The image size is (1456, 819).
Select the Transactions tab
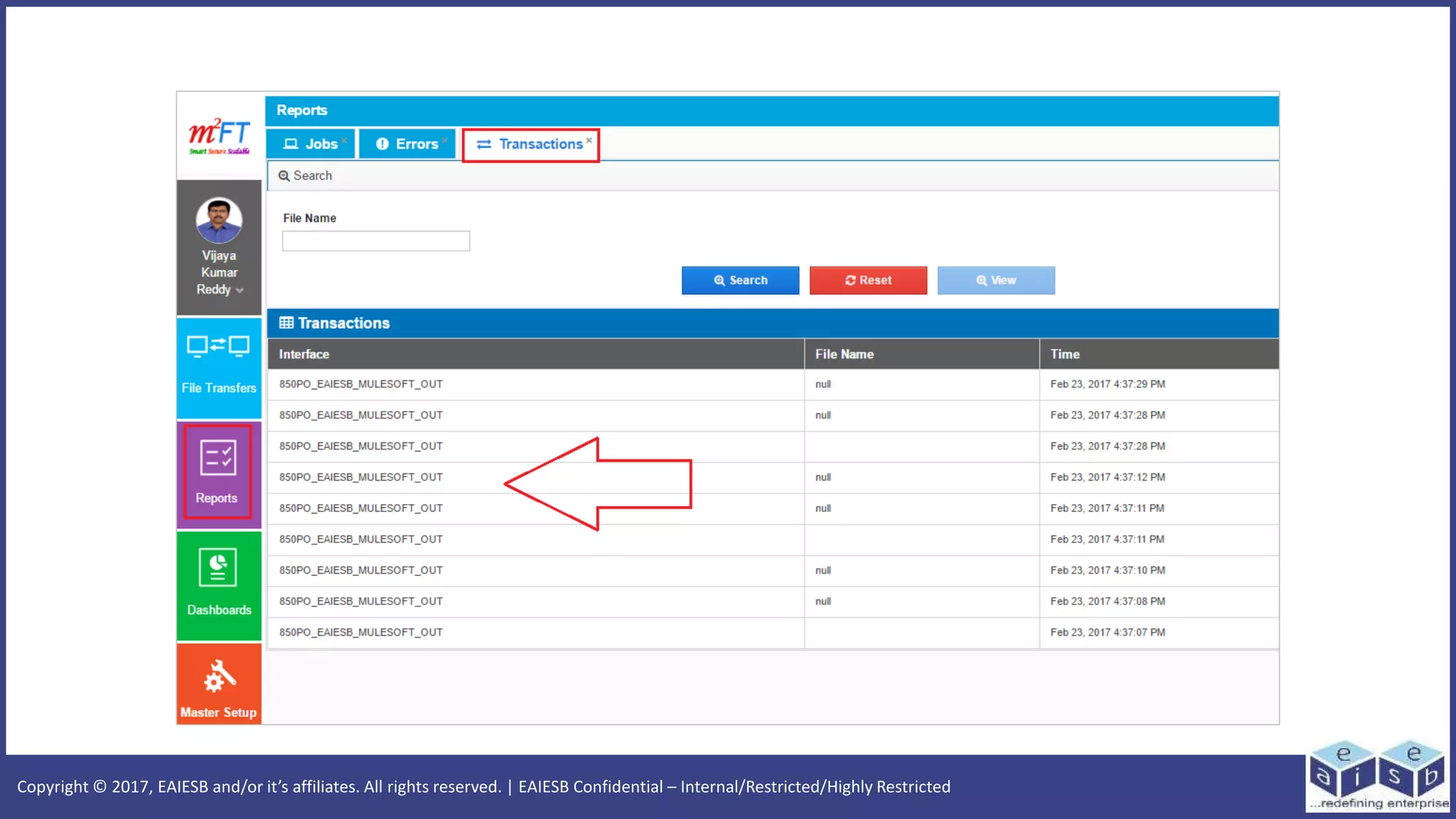[x=530, y=144]
